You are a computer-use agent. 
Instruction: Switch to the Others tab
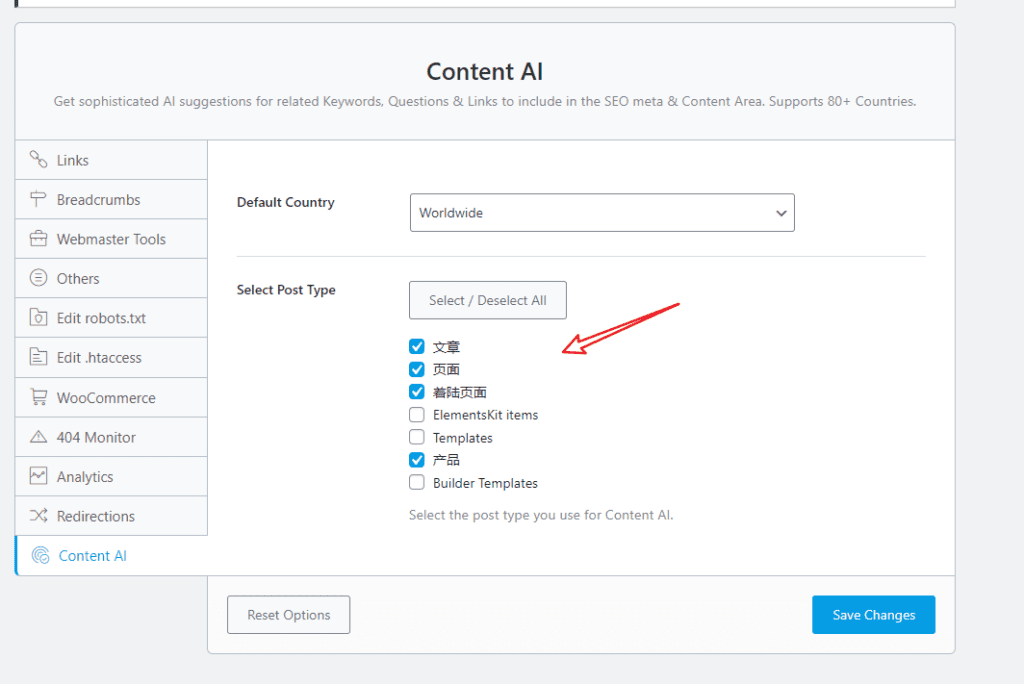pos(112,278)
